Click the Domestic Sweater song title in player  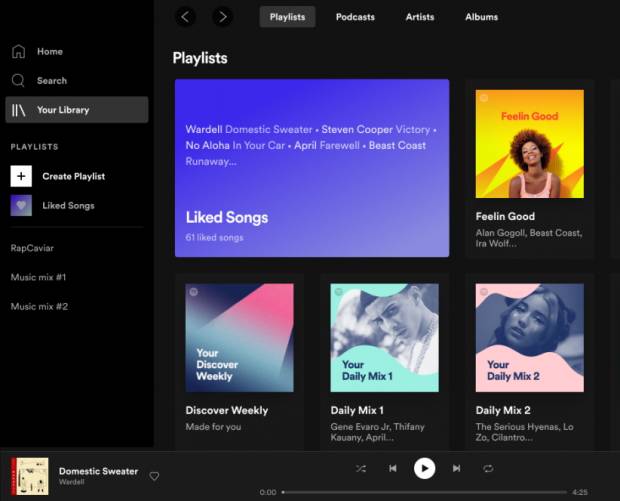click(x=98, y=471)
